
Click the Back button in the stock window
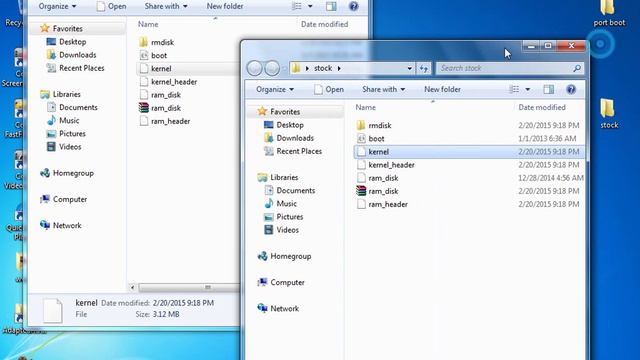tap(254, 68)
